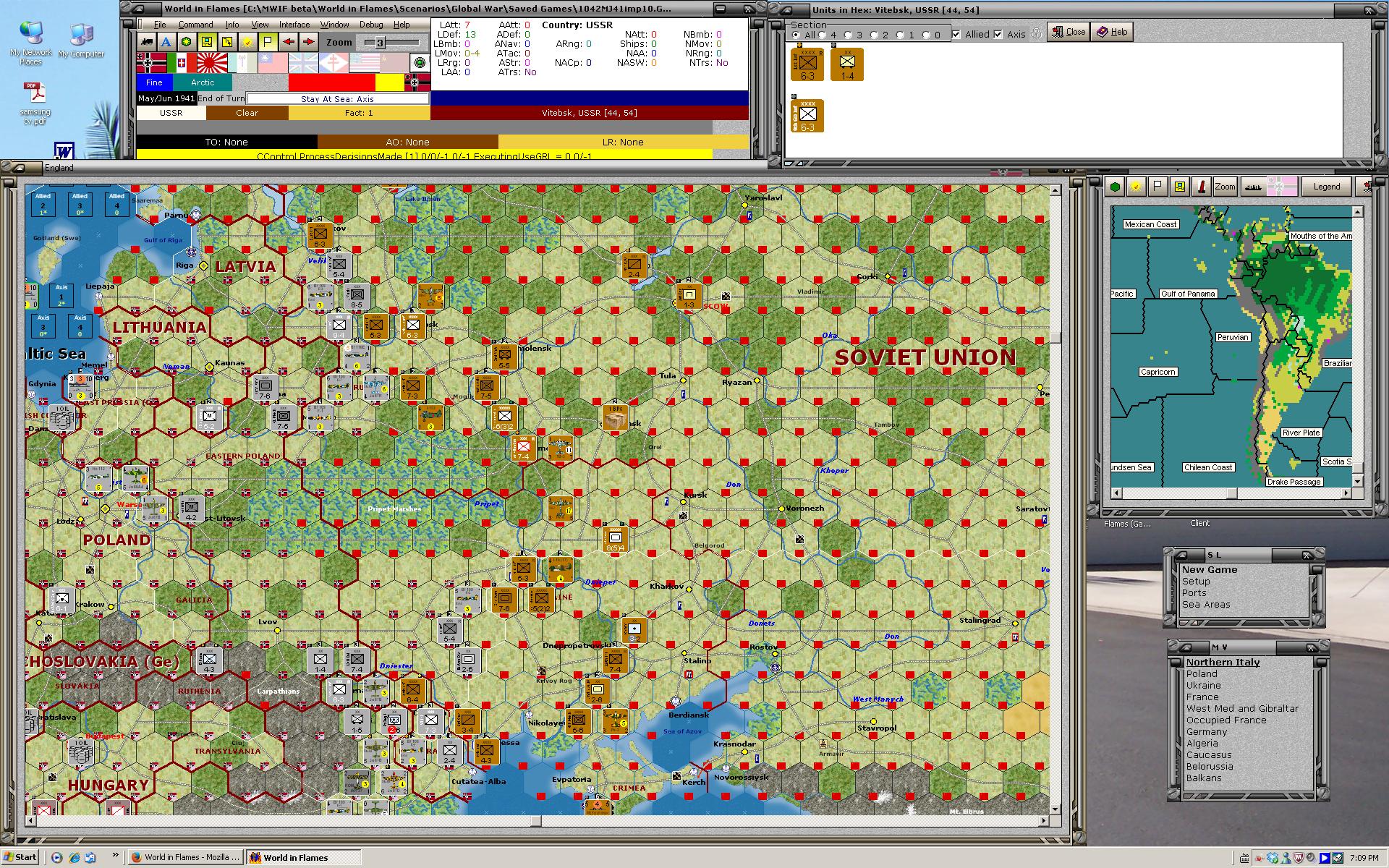
Task: Click the Arctic weather teal color box
Action: tap(203, 82)
